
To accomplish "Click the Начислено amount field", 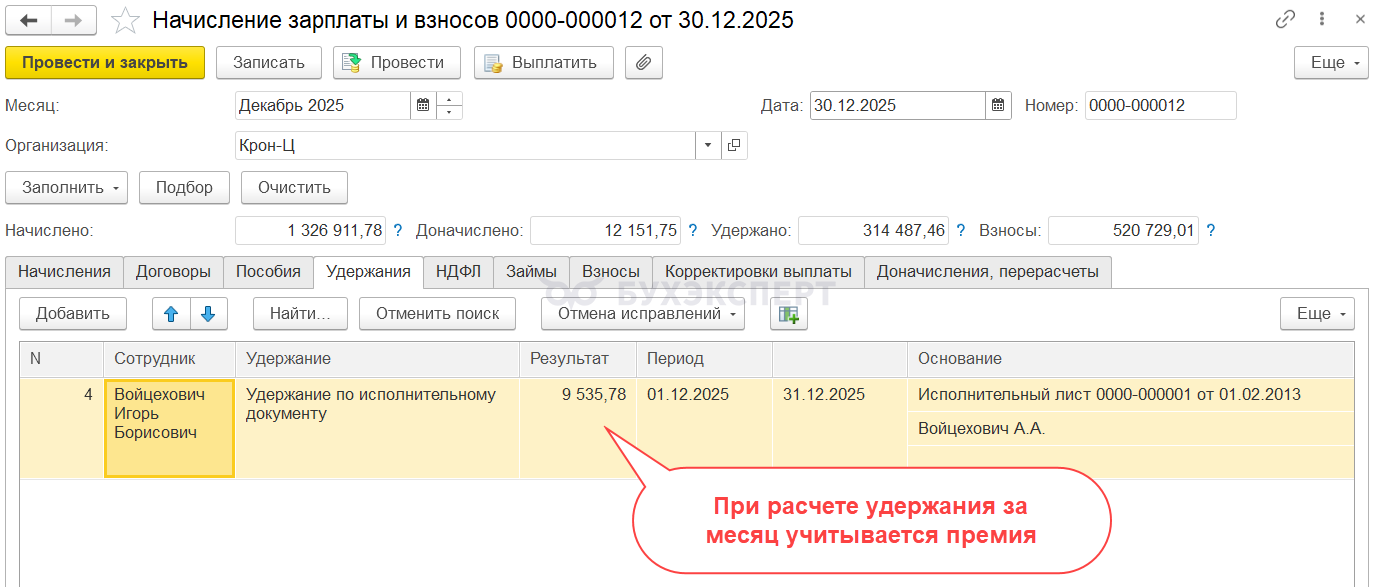I will tap(310, 230).
